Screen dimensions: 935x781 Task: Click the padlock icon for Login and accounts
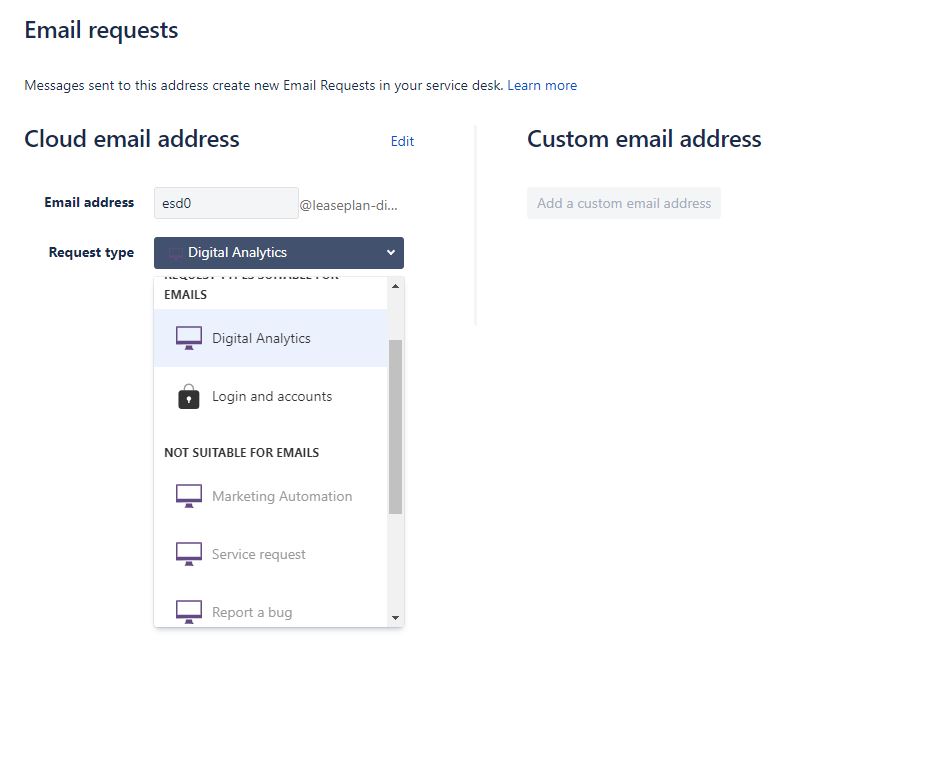188,396
